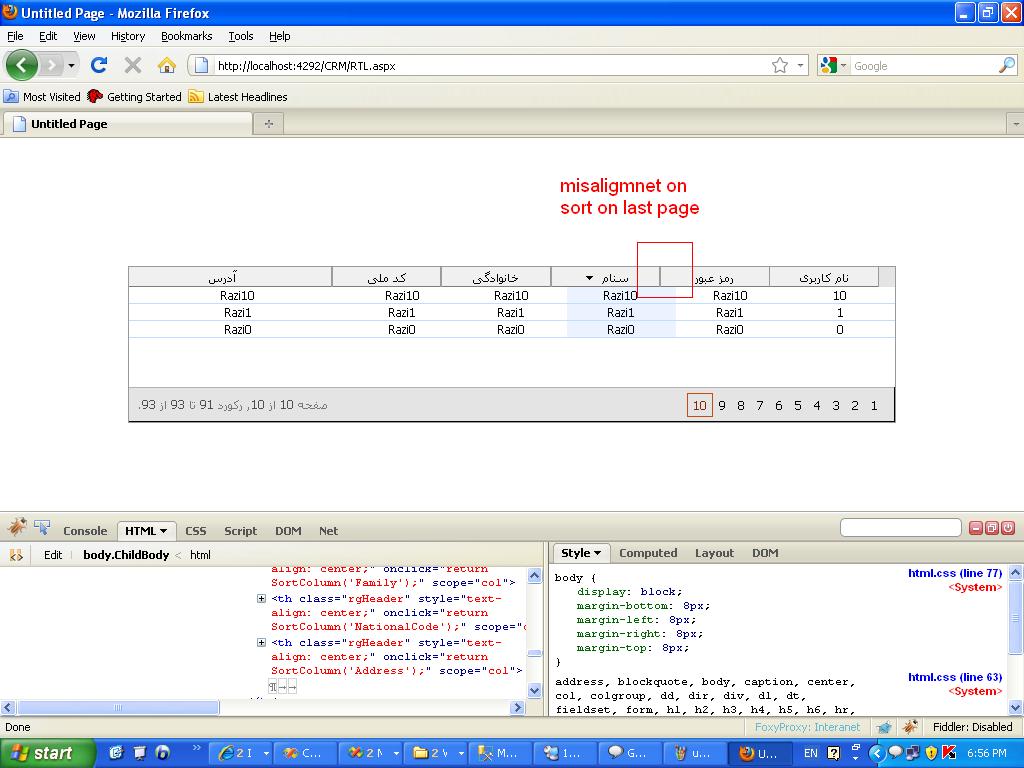
Task: Click the Windows Start button
Action: click(42, 753)
